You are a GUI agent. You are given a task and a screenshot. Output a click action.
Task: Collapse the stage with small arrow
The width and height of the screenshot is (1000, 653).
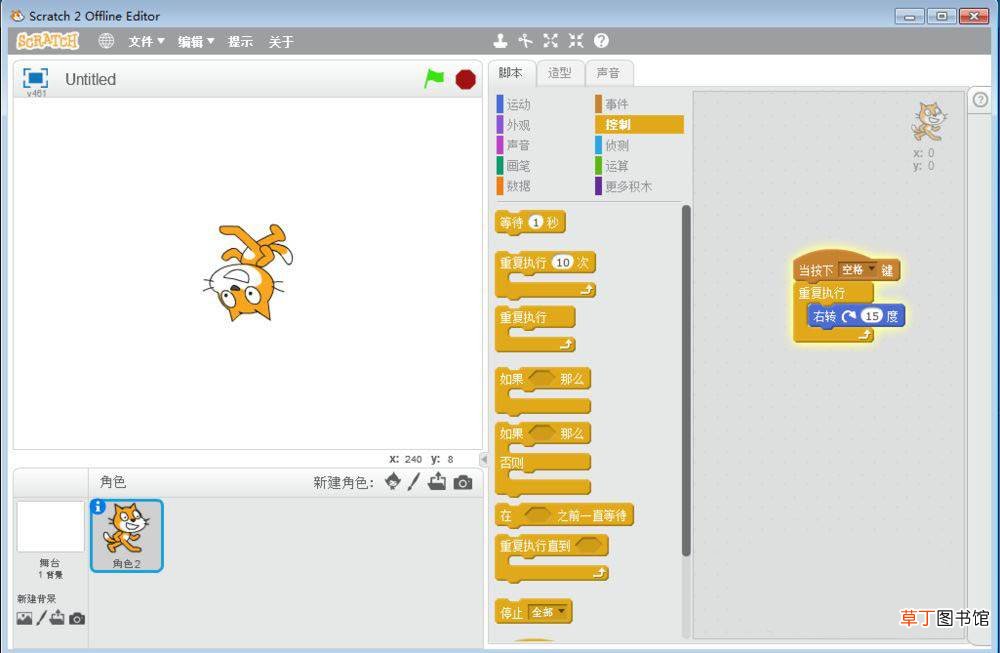click(x=483, y=459)
